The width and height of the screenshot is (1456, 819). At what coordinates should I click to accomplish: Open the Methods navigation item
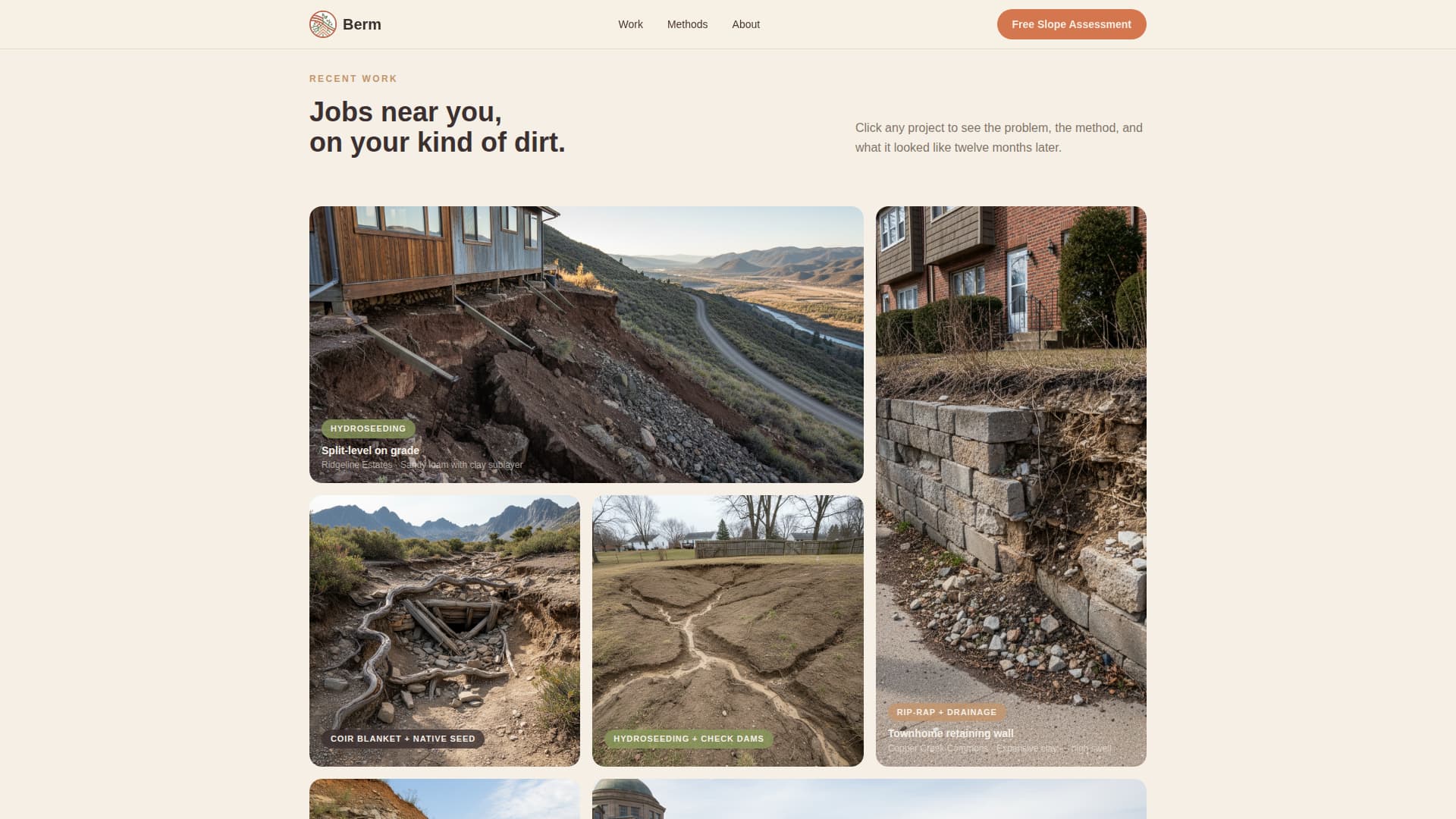click(687, 24)
